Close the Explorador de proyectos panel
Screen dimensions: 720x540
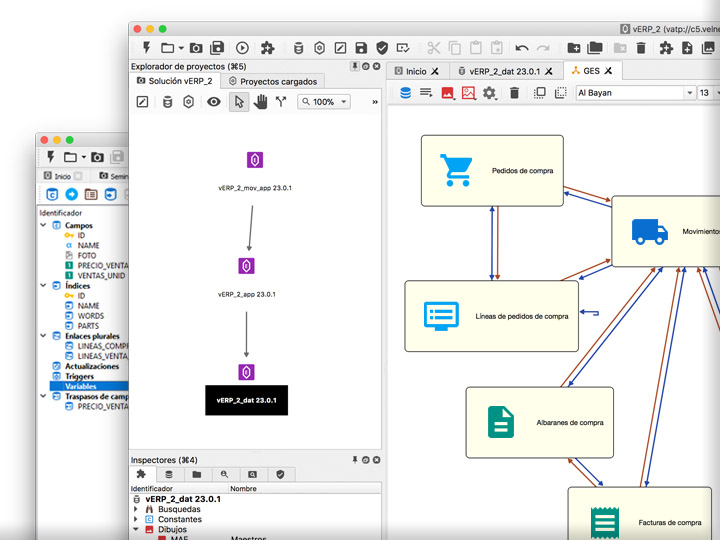click(377, 66)
